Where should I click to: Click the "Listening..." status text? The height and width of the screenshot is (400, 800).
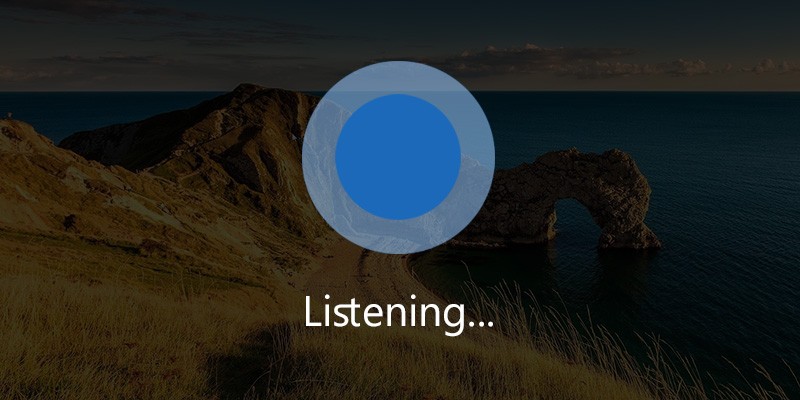pyautogui.click(x=398, y=314)
